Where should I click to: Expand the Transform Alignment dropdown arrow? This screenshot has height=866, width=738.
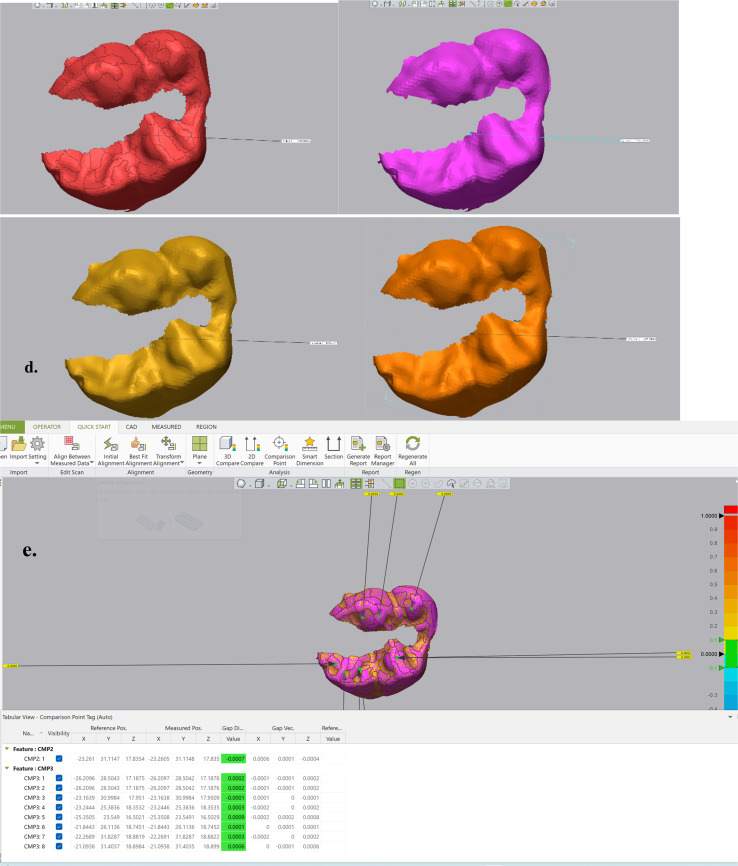(182, 463)
